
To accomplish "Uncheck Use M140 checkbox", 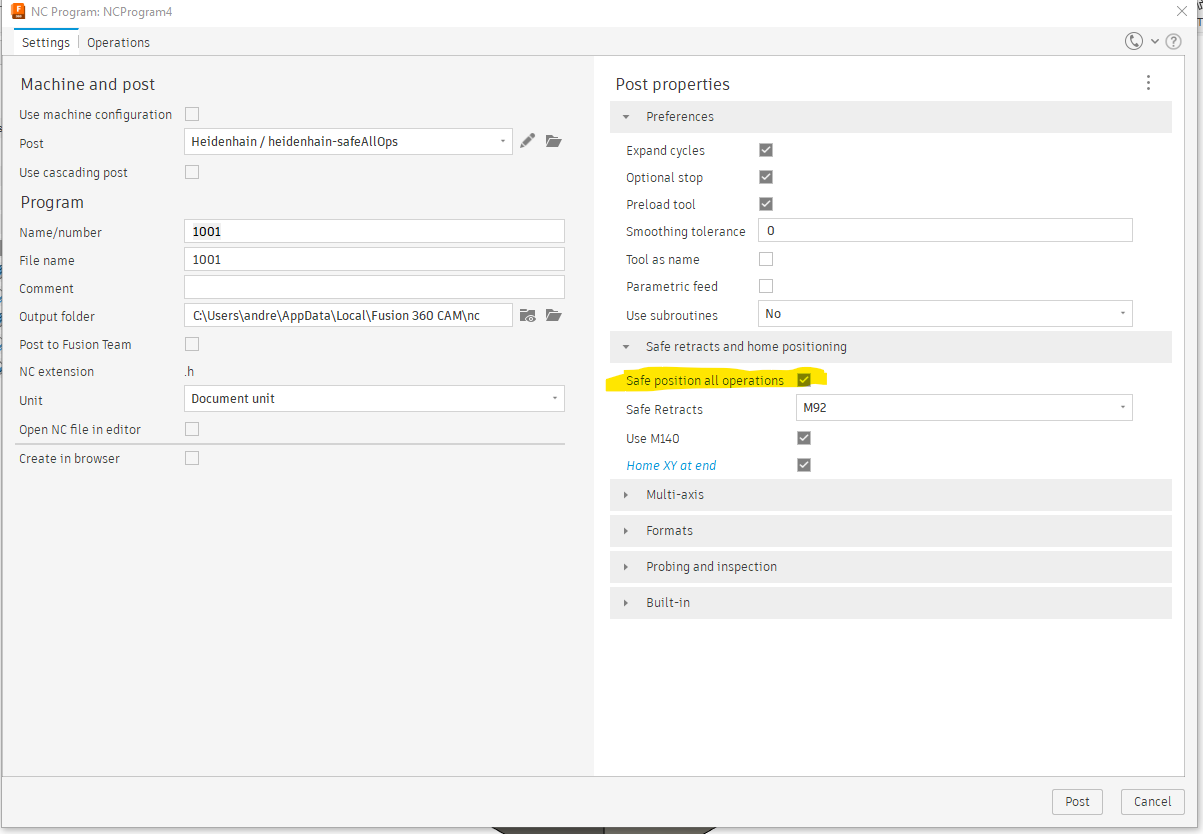I will point(804,438).
